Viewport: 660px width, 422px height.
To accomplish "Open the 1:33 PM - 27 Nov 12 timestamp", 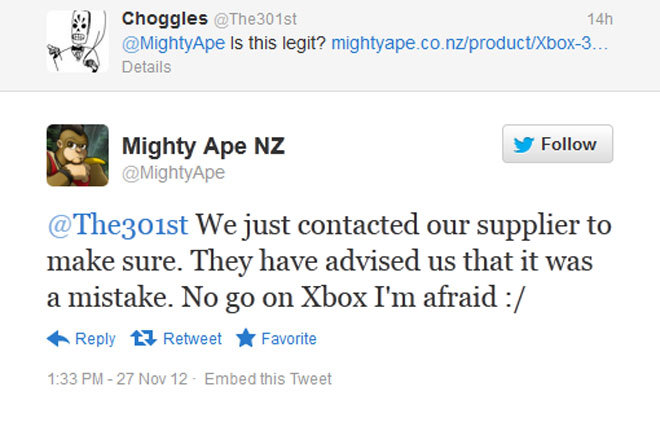I will [x=117, y=379].
